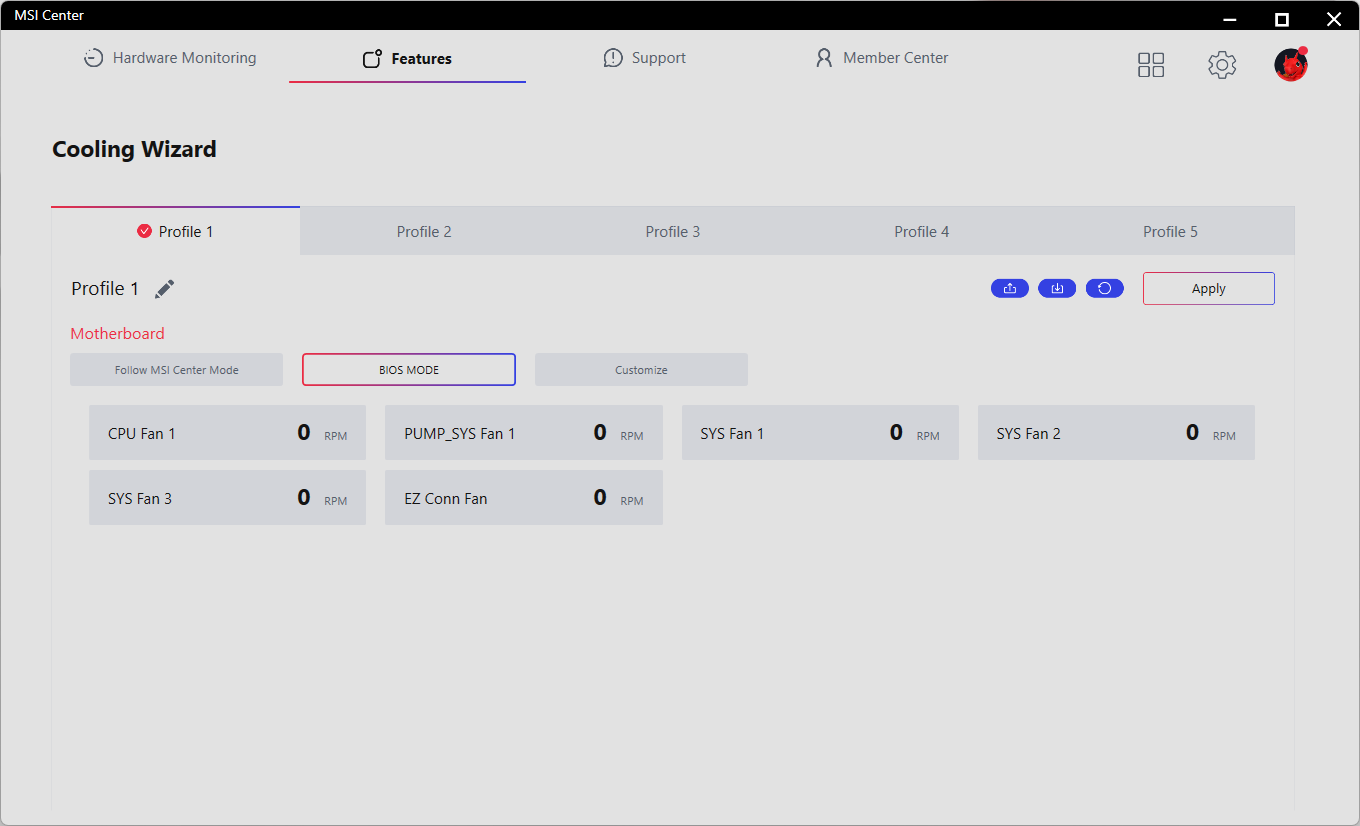
Task: Select the SYS Fan 3 card
Action: [228, 498]
